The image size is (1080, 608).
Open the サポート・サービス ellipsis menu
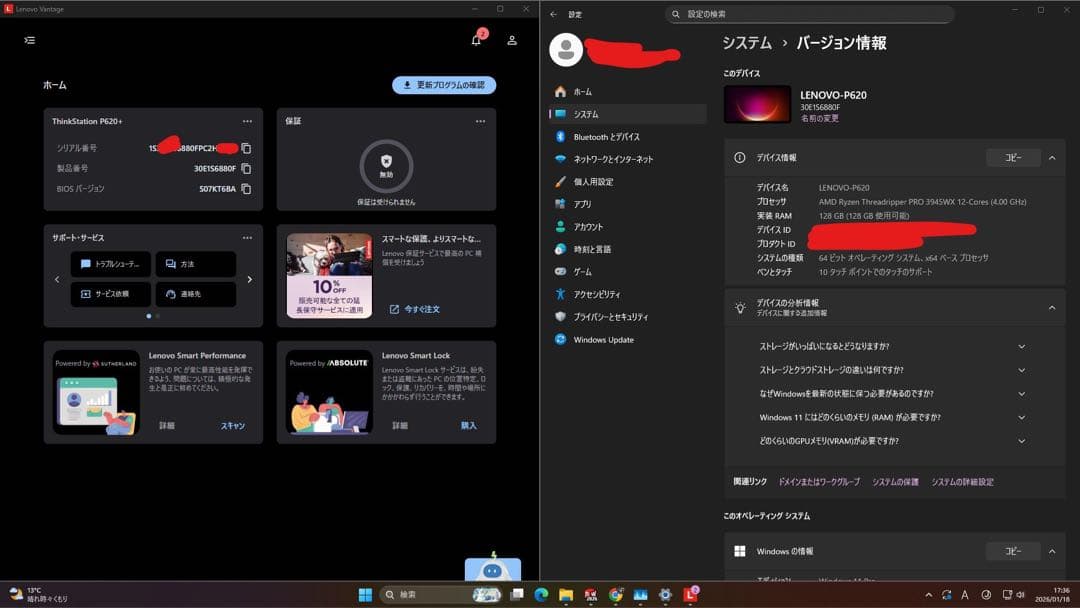247,237
